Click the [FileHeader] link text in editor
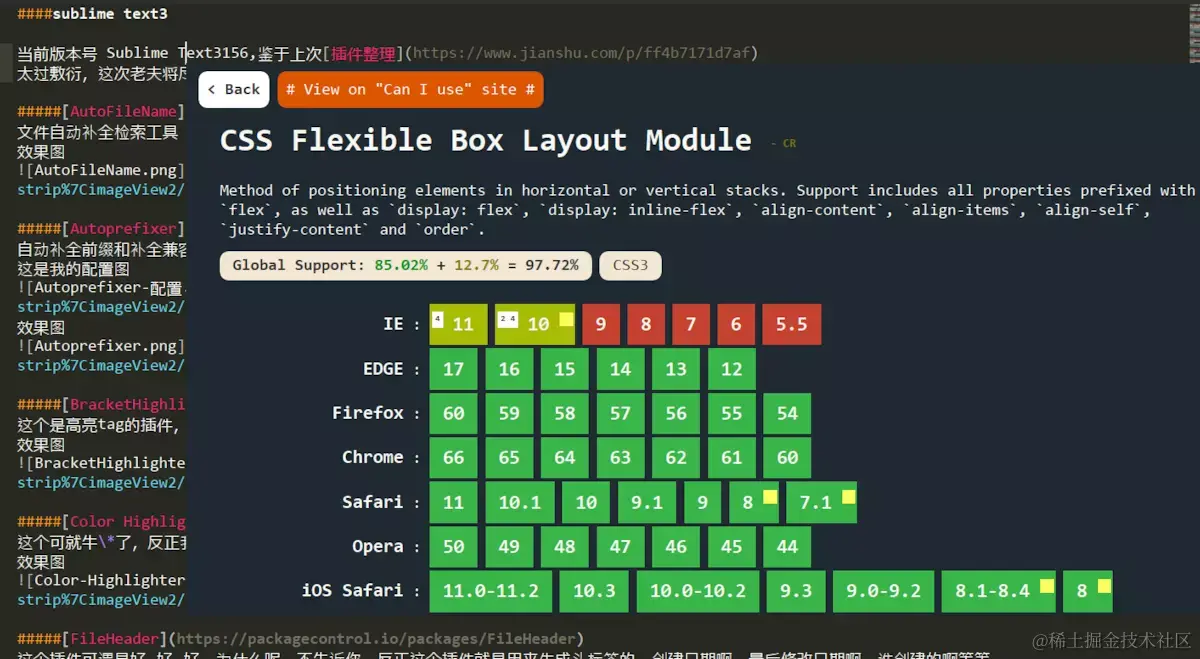This screenshot has width=1200, height=659. pyautogui.click(x=114, y=638)
